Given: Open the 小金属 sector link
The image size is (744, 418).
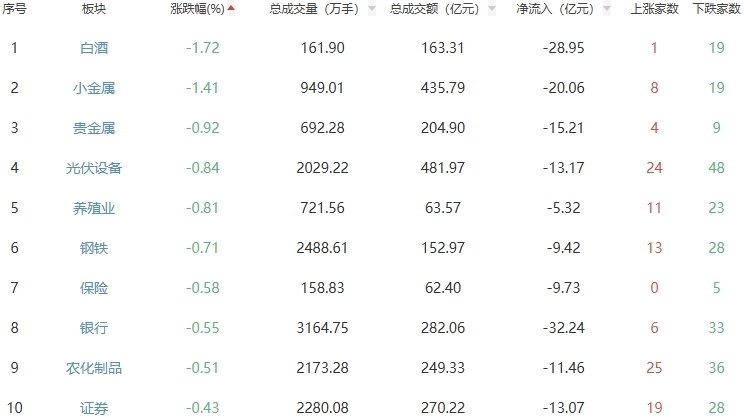Looking at the screenshot, I should (x=95, y=88).
